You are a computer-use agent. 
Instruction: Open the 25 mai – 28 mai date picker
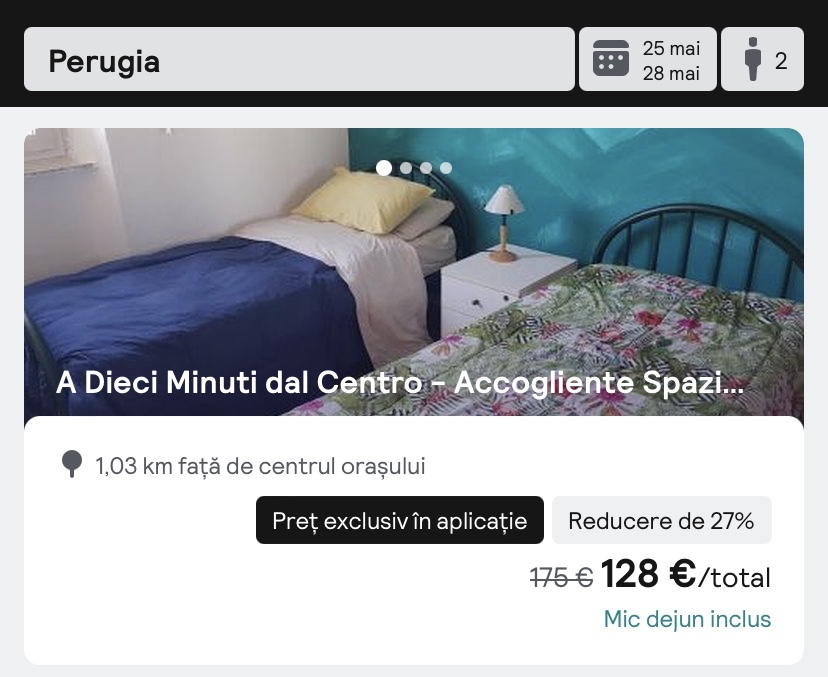pos(648,59)
